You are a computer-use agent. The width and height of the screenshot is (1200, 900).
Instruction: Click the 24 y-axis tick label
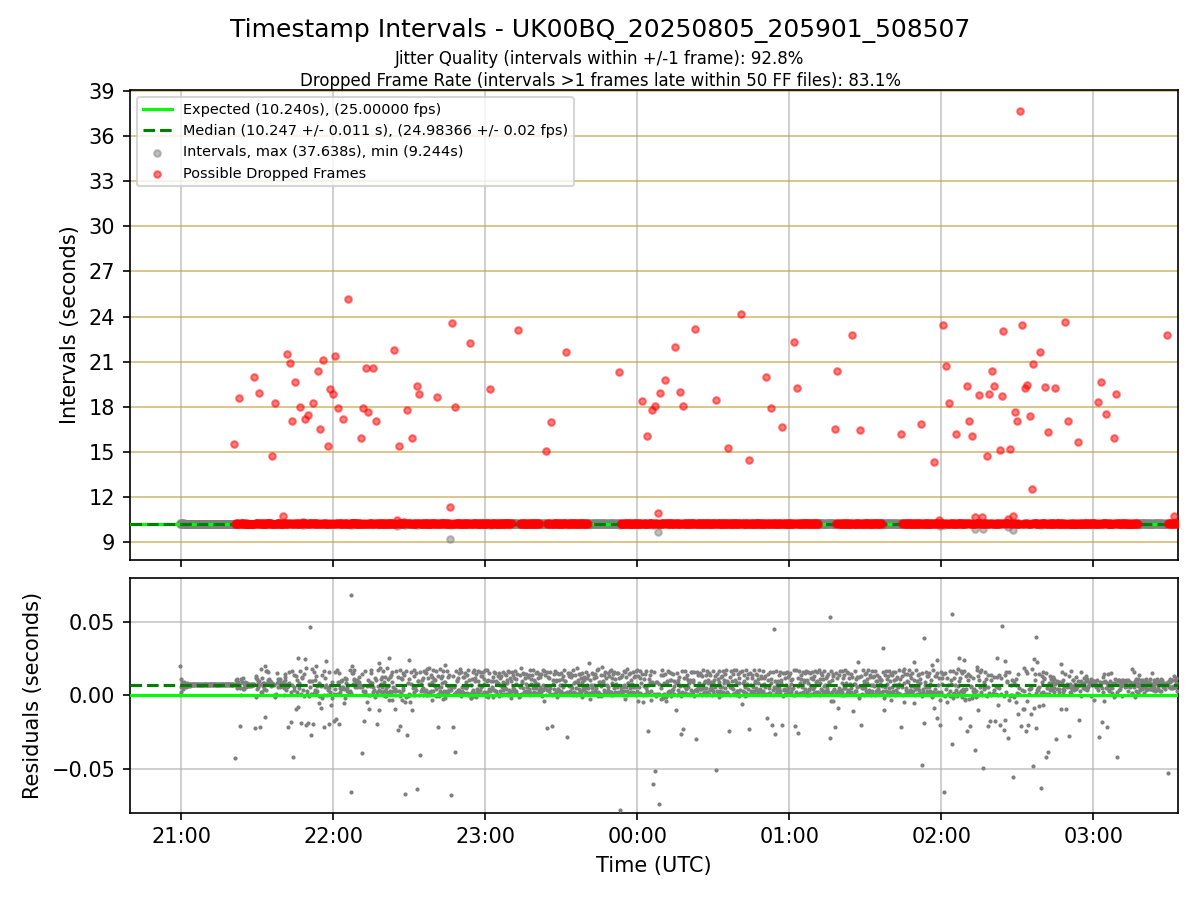103,317
